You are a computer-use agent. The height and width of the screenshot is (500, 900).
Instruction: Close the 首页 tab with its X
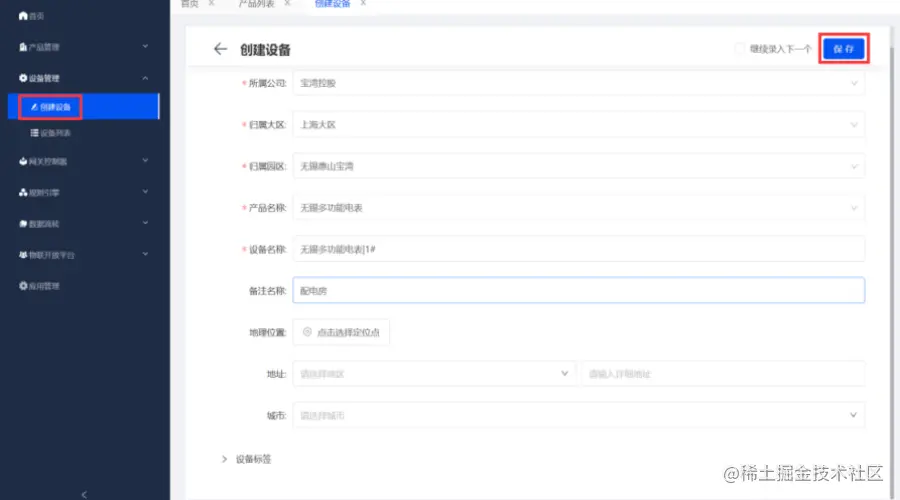tap(211, 3)
